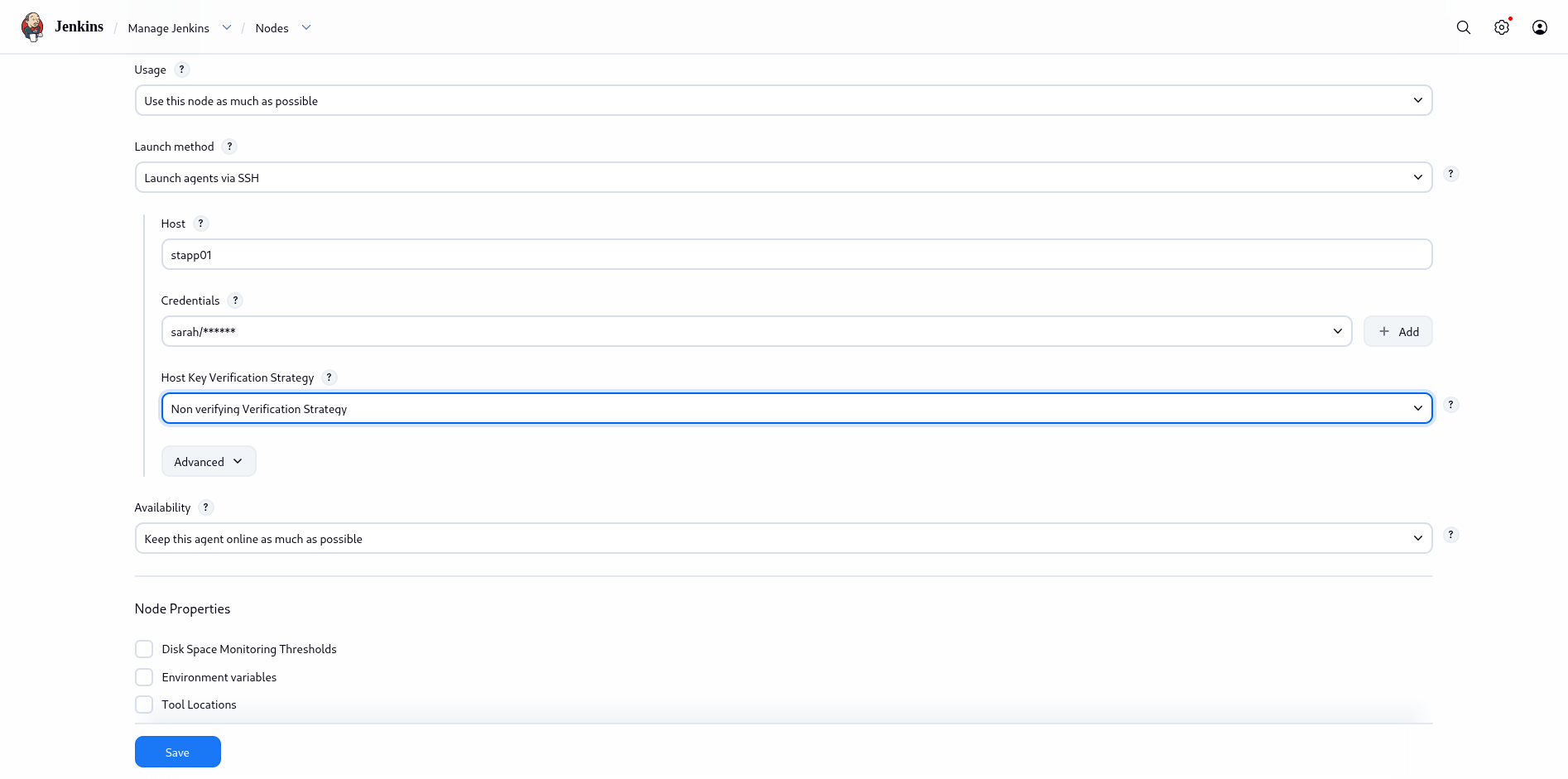Open the Usage dropdown
Screen dimensions: 1568x779
(x=782, y=101)
